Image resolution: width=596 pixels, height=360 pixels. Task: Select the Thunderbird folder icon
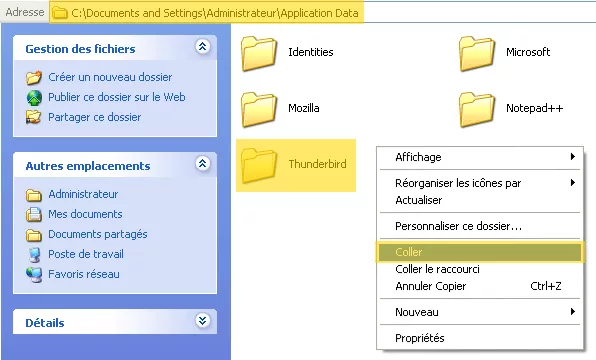tap(259, 165)
